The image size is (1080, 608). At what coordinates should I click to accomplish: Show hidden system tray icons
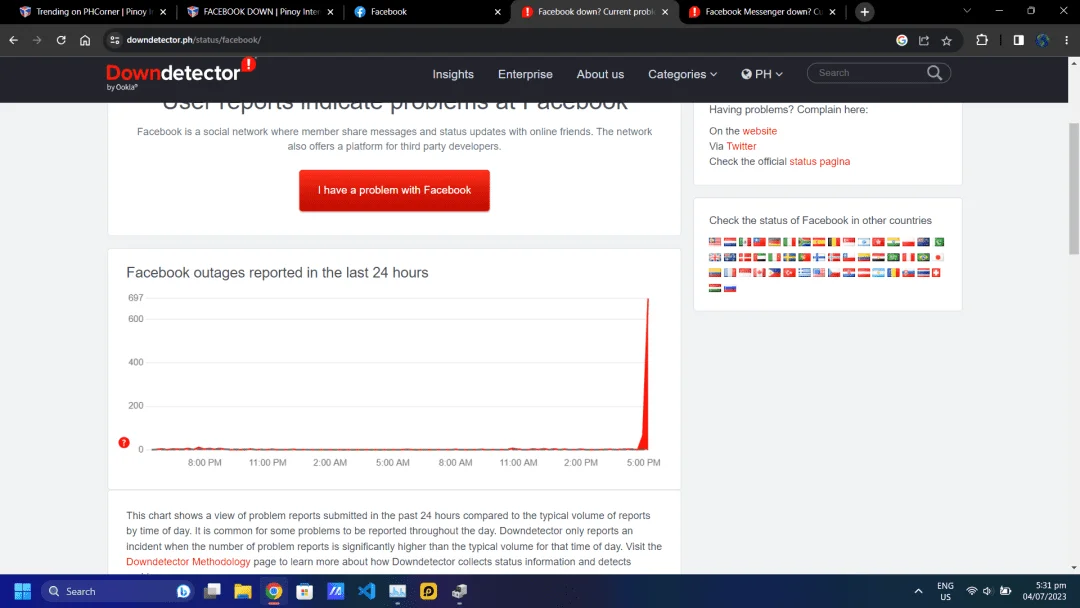(918, 591)
